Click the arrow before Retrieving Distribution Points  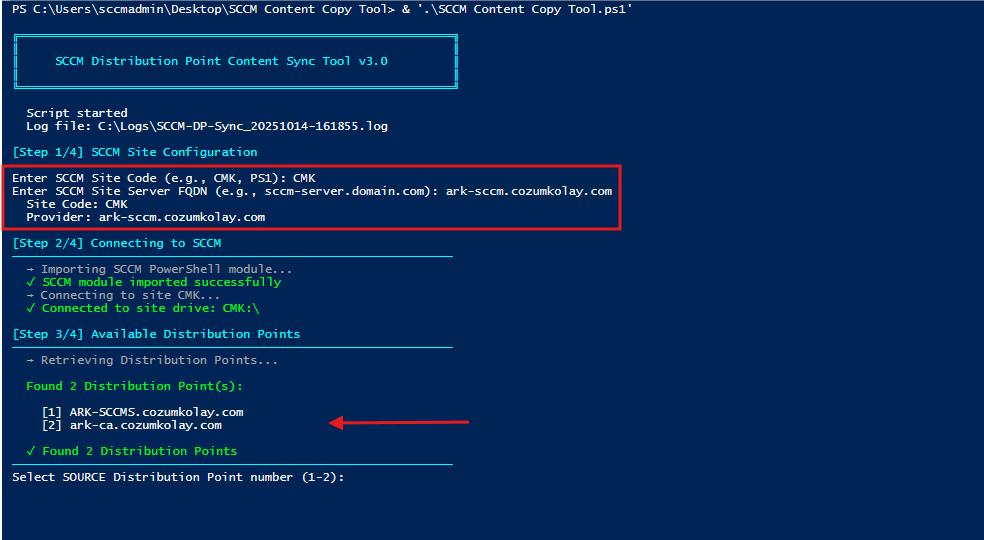click(x=31, y=360)
